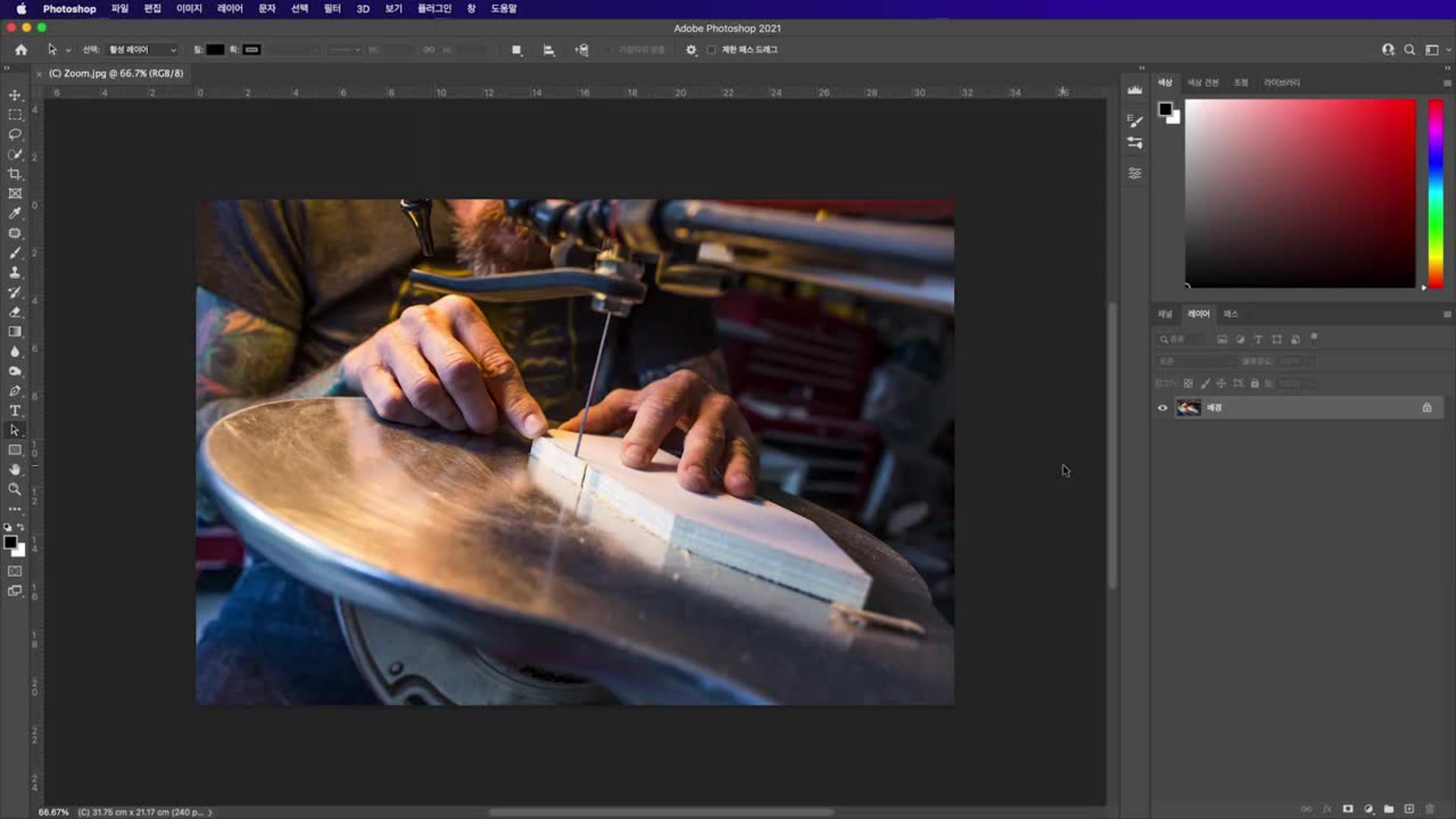Select the Pen tool
This screenshot has width=1456, height=819.
(14, 391)
